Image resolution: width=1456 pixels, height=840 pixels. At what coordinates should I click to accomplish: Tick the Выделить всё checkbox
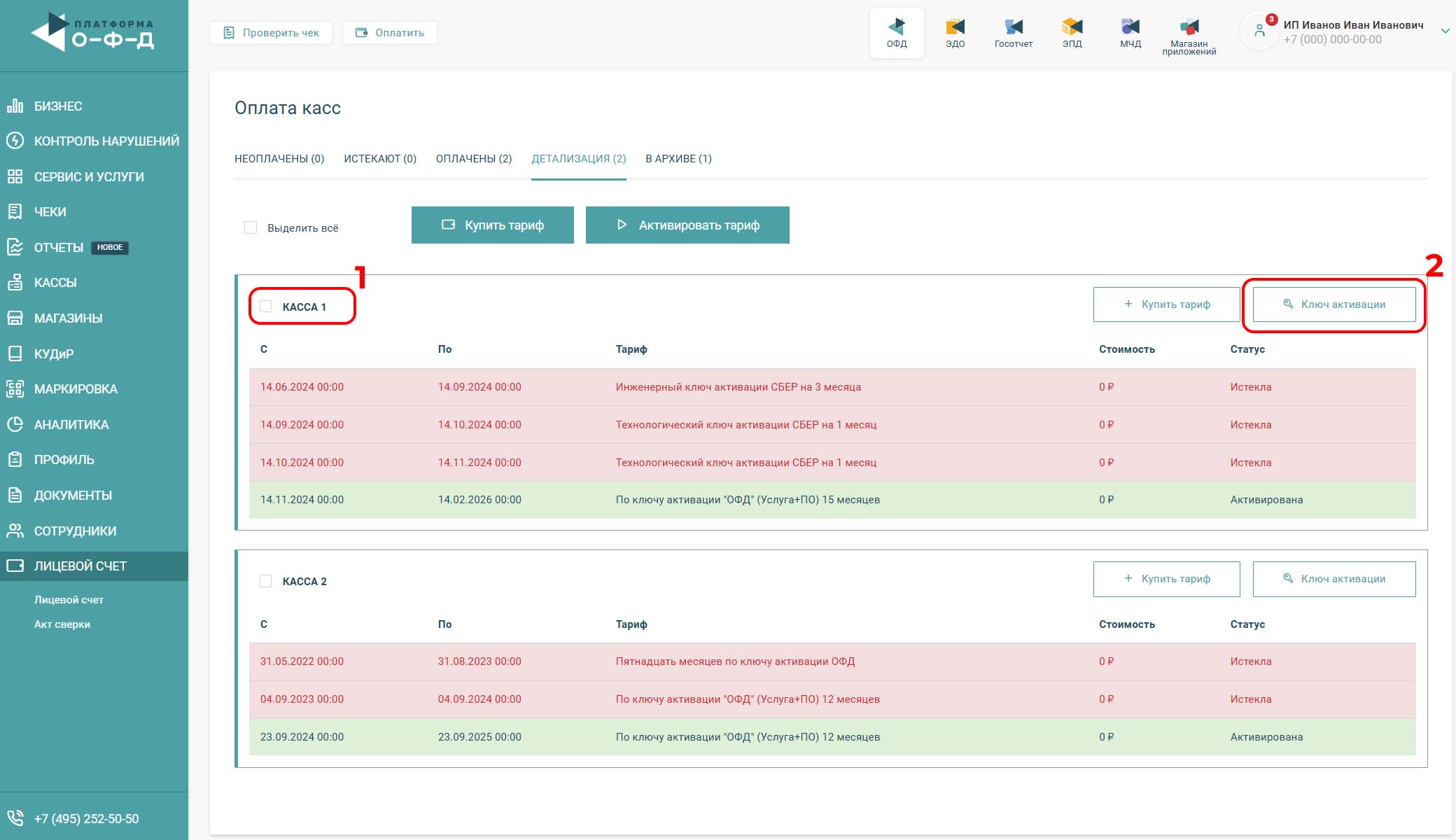pyautogui.click(x=251, y=227)
